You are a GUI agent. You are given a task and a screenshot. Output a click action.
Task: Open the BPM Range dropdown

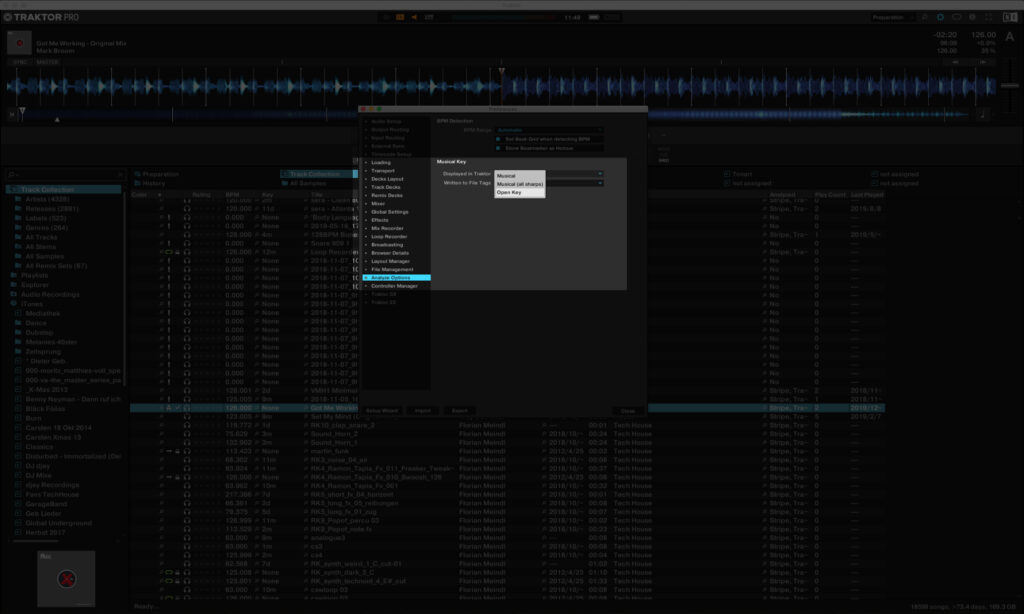pos(549,130)
